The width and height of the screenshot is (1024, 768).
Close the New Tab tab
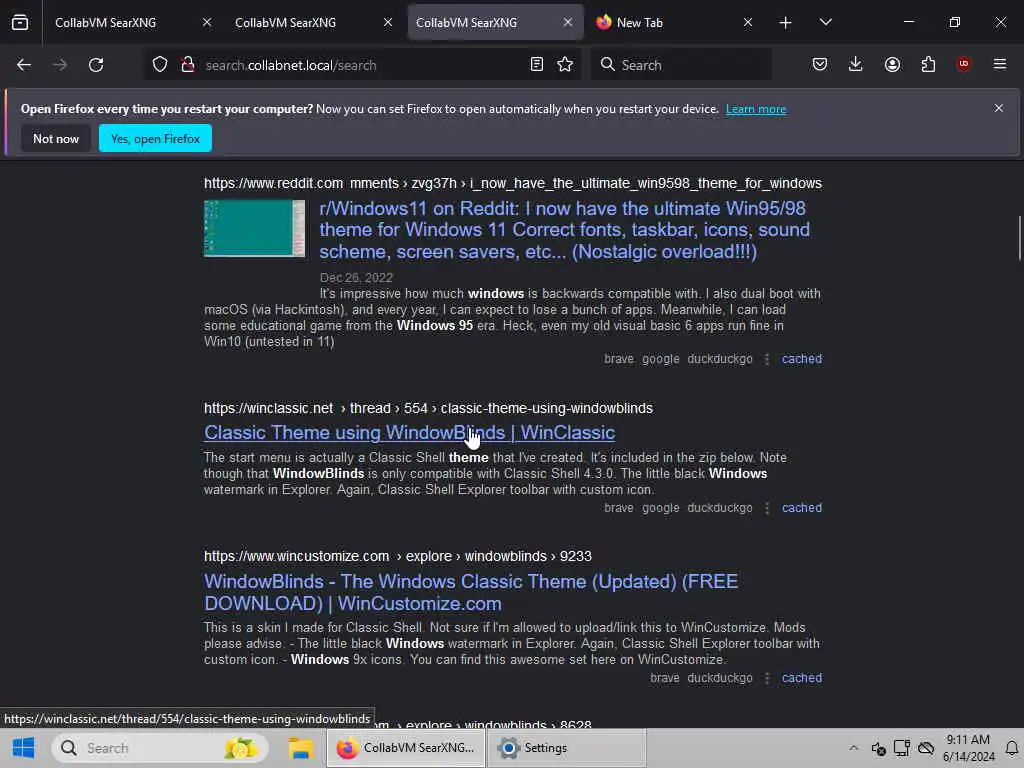tap(748, 22)
